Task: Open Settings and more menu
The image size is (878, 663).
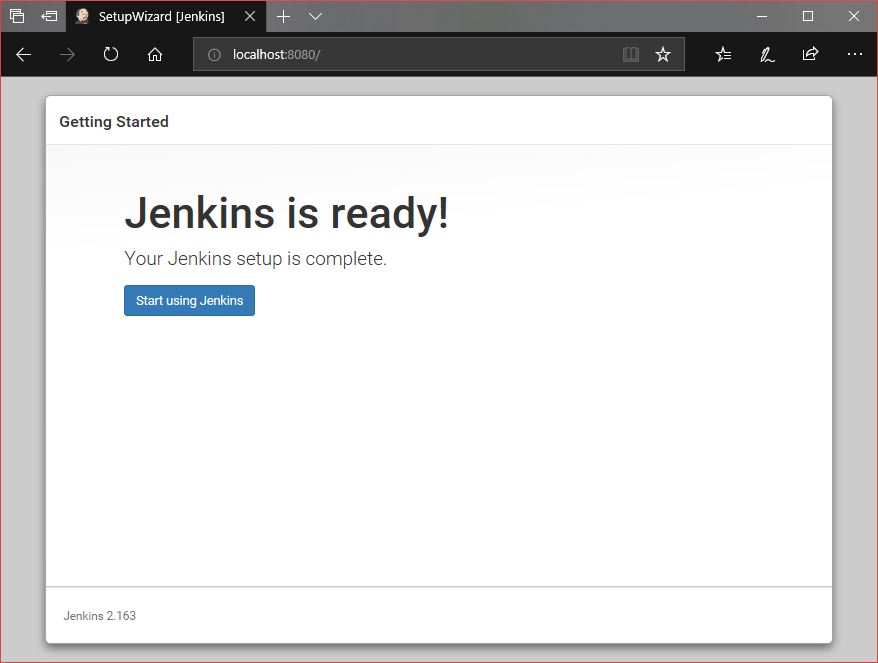Action: pos(854,55)
